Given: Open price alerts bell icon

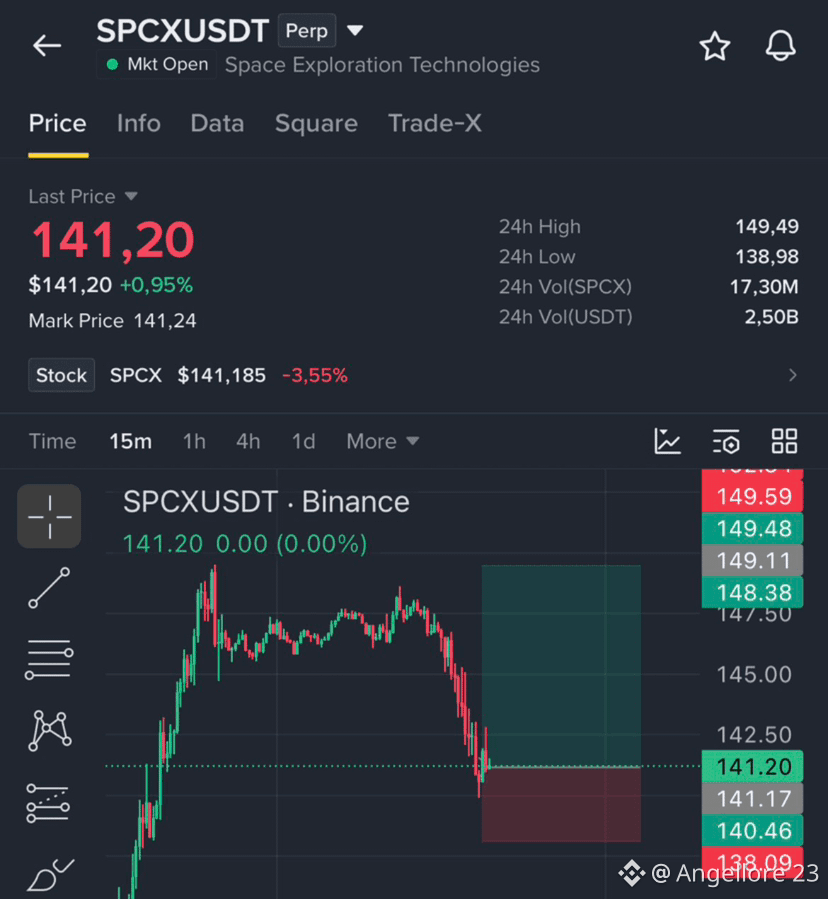Looking at the screenshot, I should point(780,46).
